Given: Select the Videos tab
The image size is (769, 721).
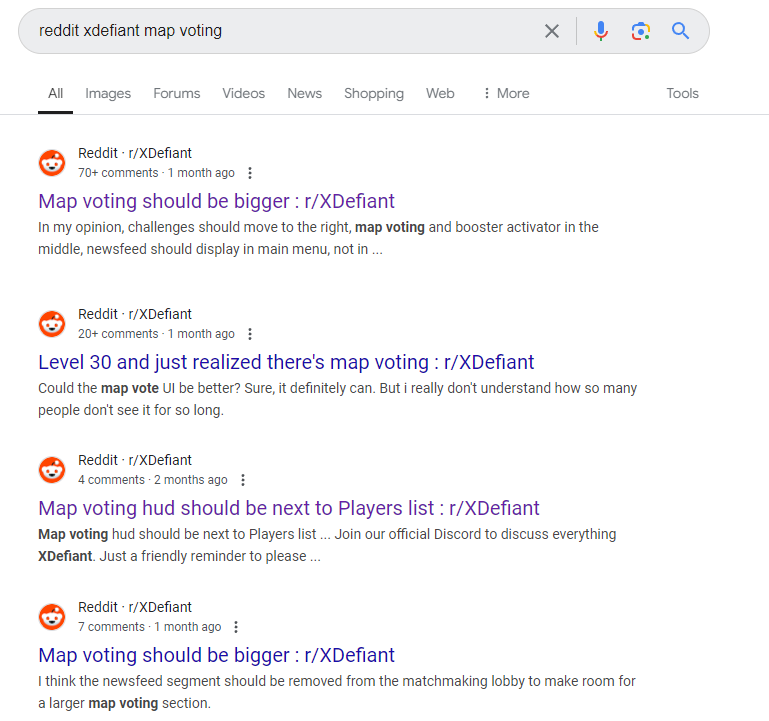Looking at the screenshot, I should (x=243, y=93).
